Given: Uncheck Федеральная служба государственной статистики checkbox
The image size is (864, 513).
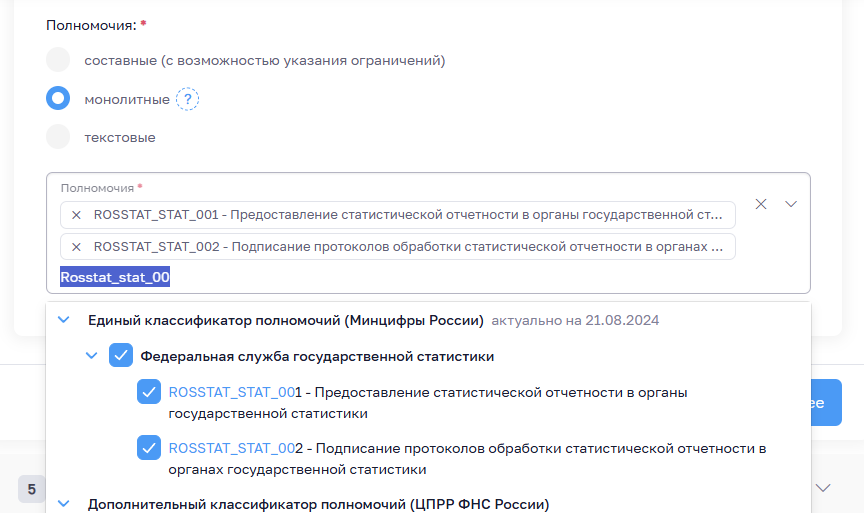Looking at the screenshot, I should [x=121, y=355].
